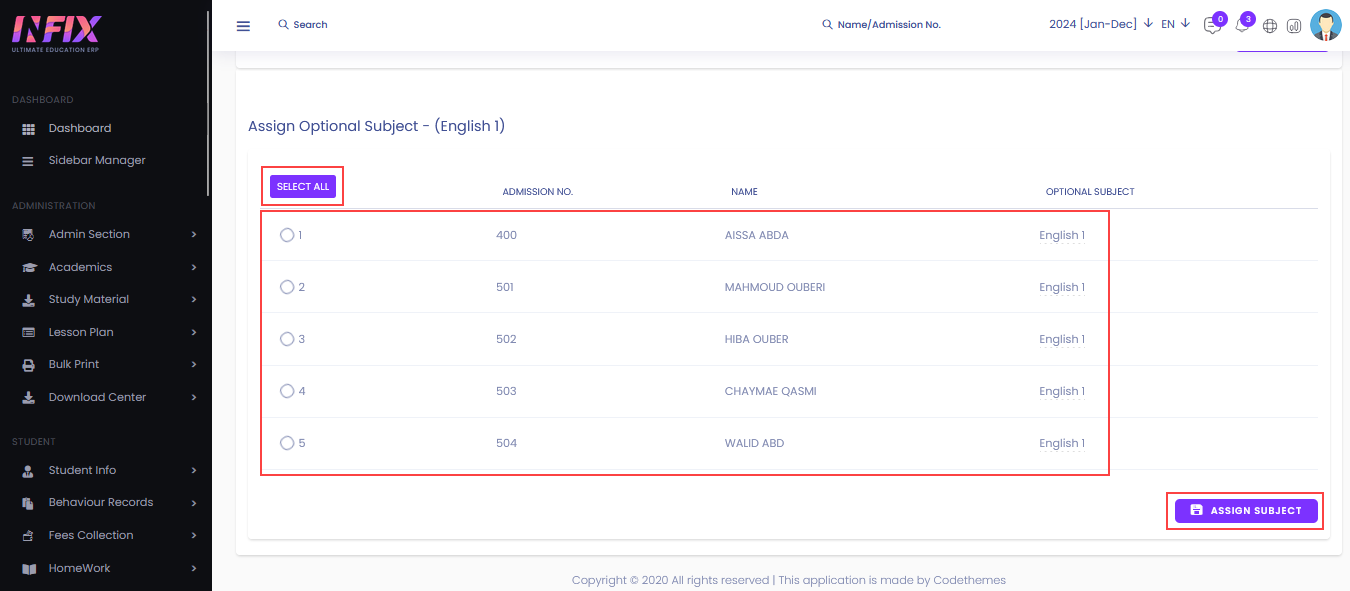Click the Download Center icon

pyautogui.click(x=29, y=398)
